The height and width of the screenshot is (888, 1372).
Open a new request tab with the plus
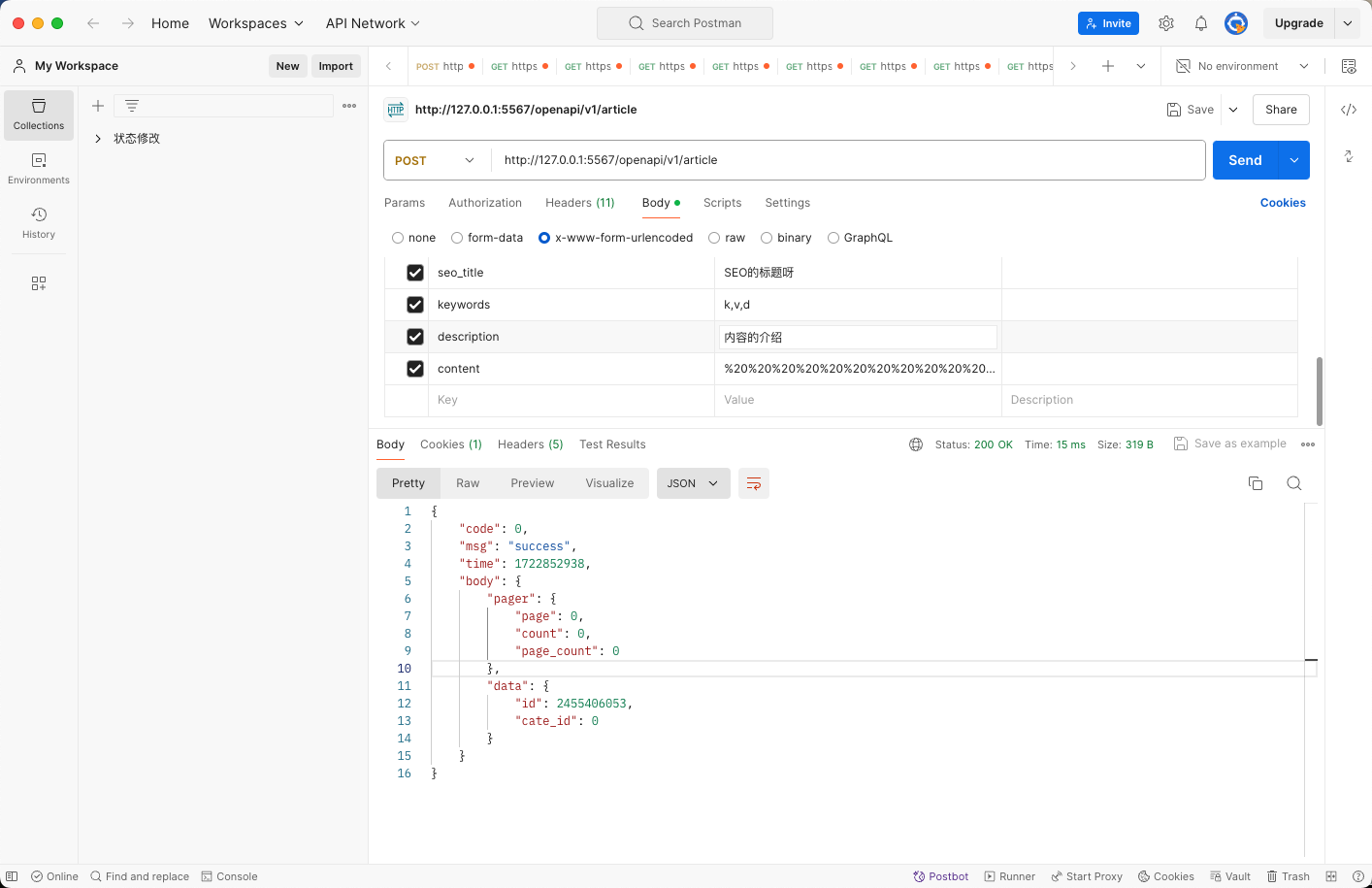[1108, 66]
